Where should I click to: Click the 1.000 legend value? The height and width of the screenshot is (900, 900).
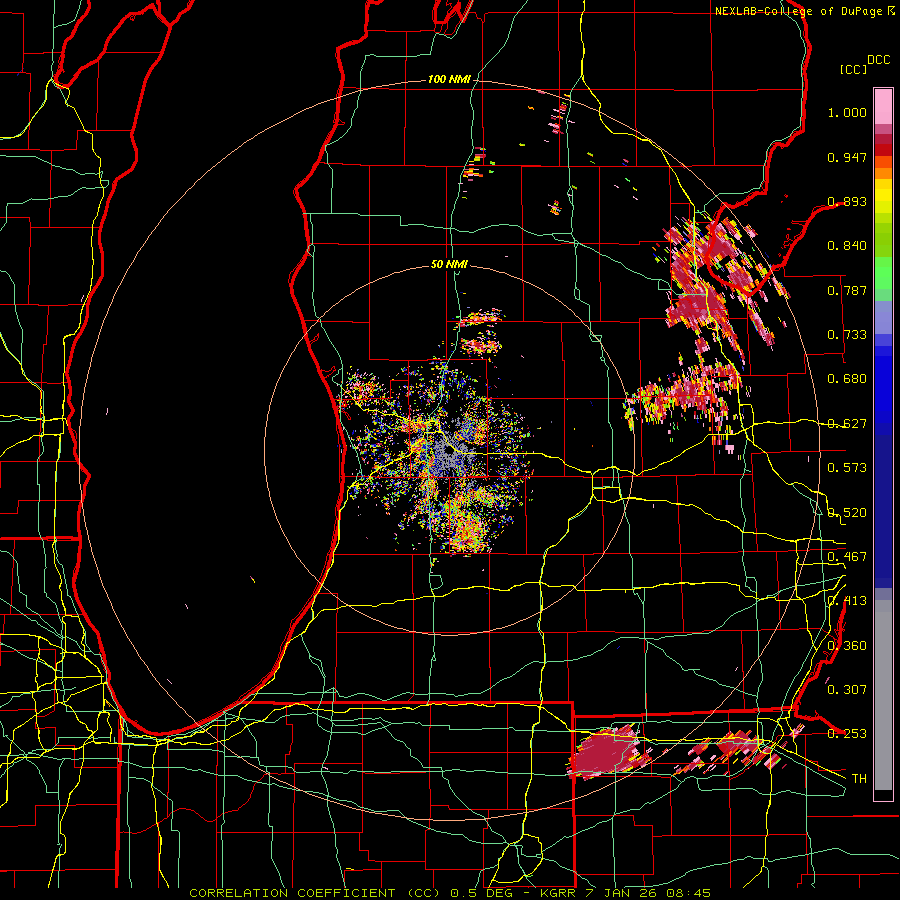point(847,112)
